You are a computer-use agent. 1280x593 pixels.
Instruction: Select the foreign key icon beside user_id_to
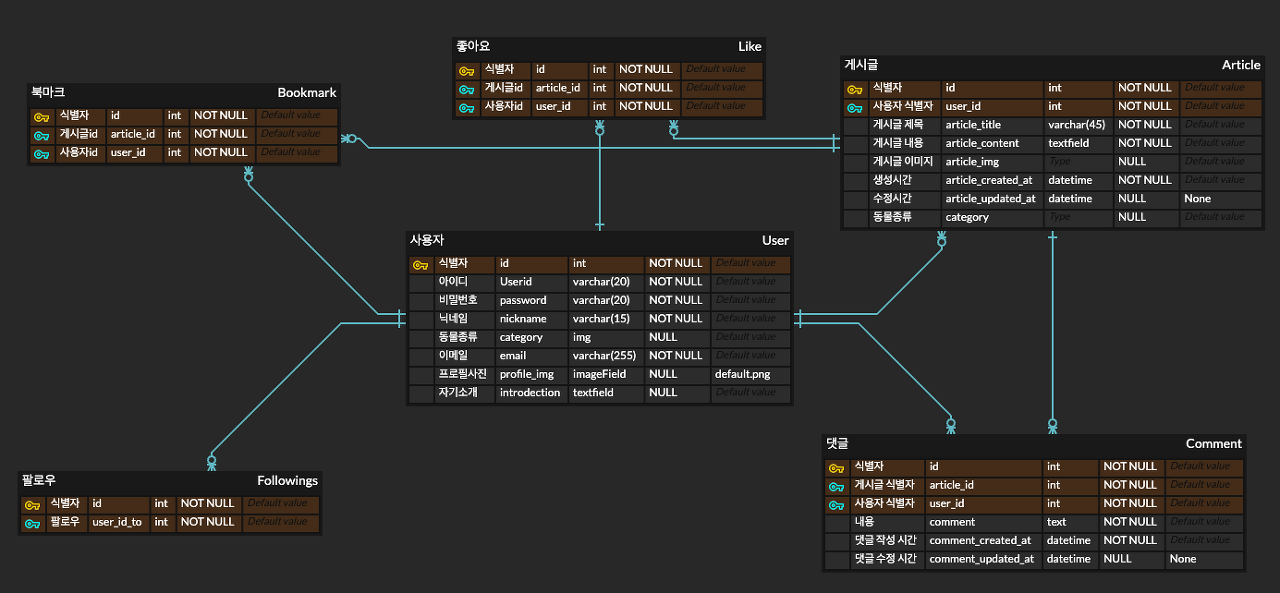click(32, 523)
